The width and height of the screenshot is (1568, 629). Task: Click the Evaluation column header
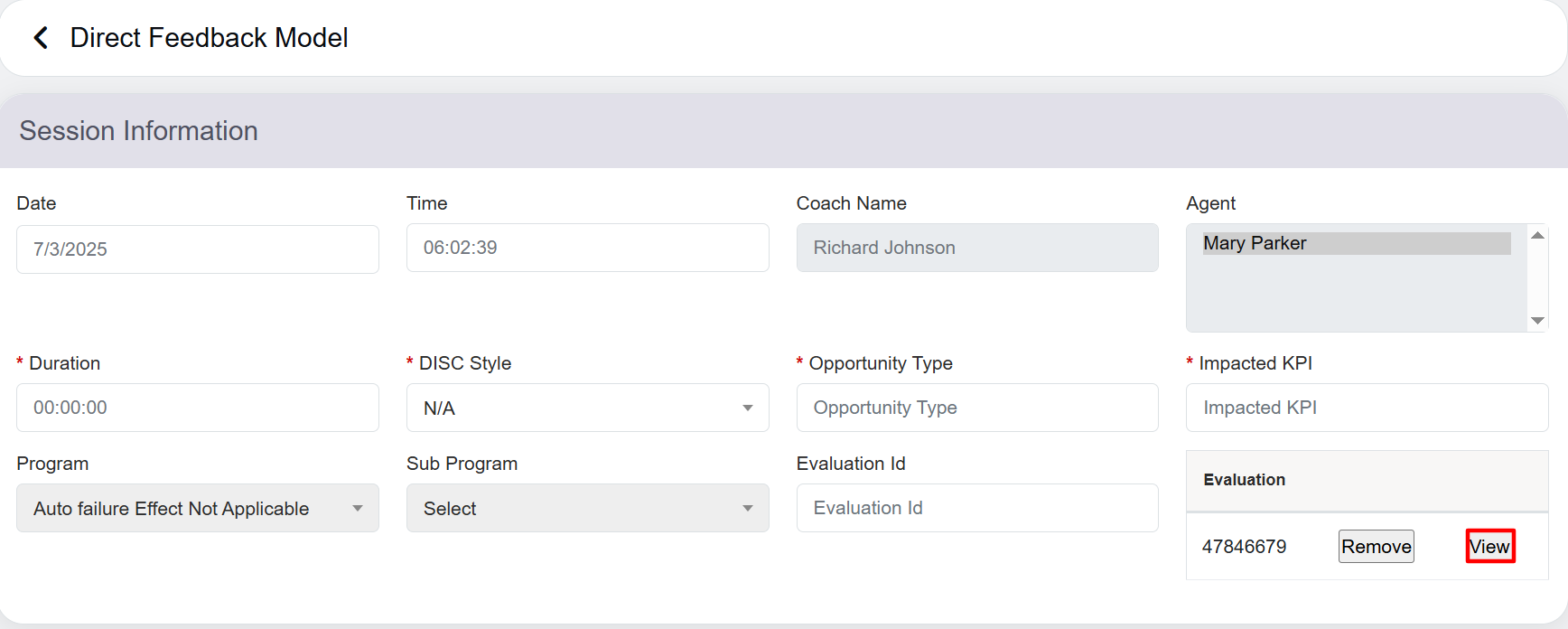point(1244,480)
